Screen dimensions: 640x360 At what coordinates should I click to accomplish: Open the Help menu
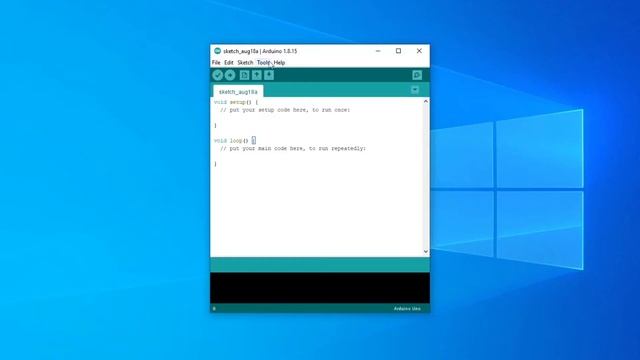pyautogui.click(x=279, y=62)
